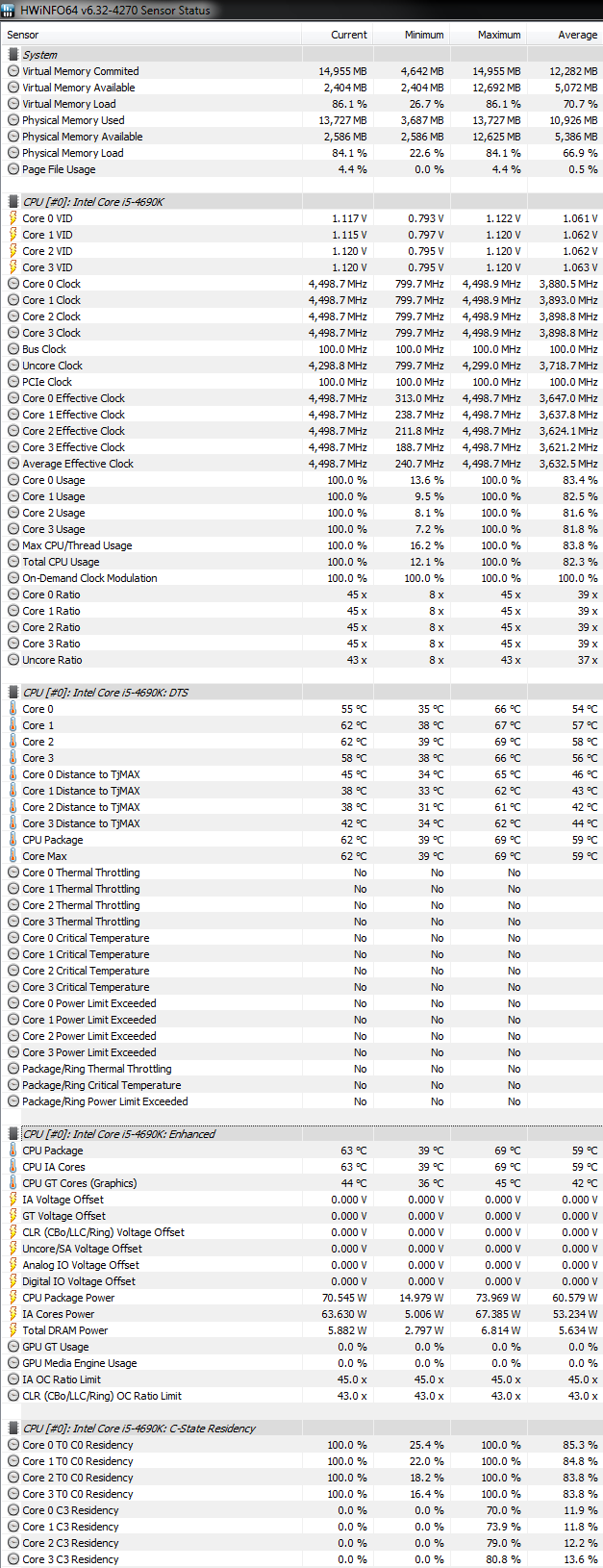Viewport: 603px width, 1568px height.
Task: Click the lightning bolt icon for Core 0 VID
Action: tap(13, 218)
